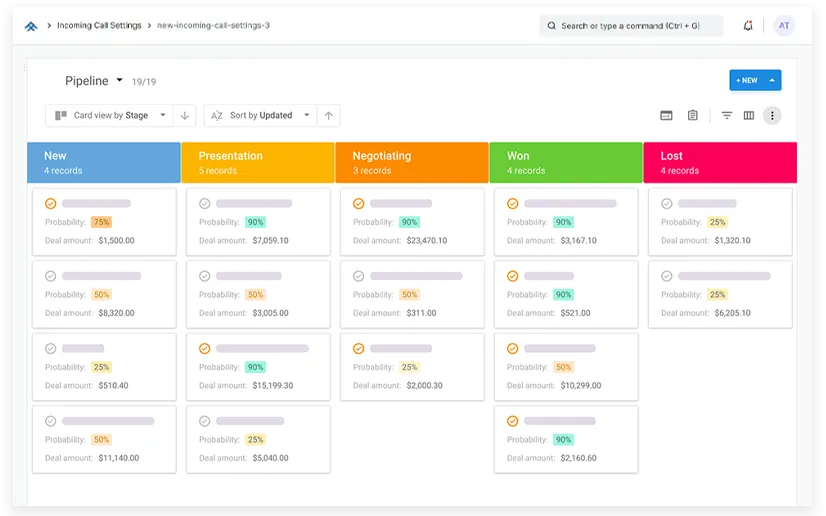Click the clipboard report icon

[x=693, y=116]
